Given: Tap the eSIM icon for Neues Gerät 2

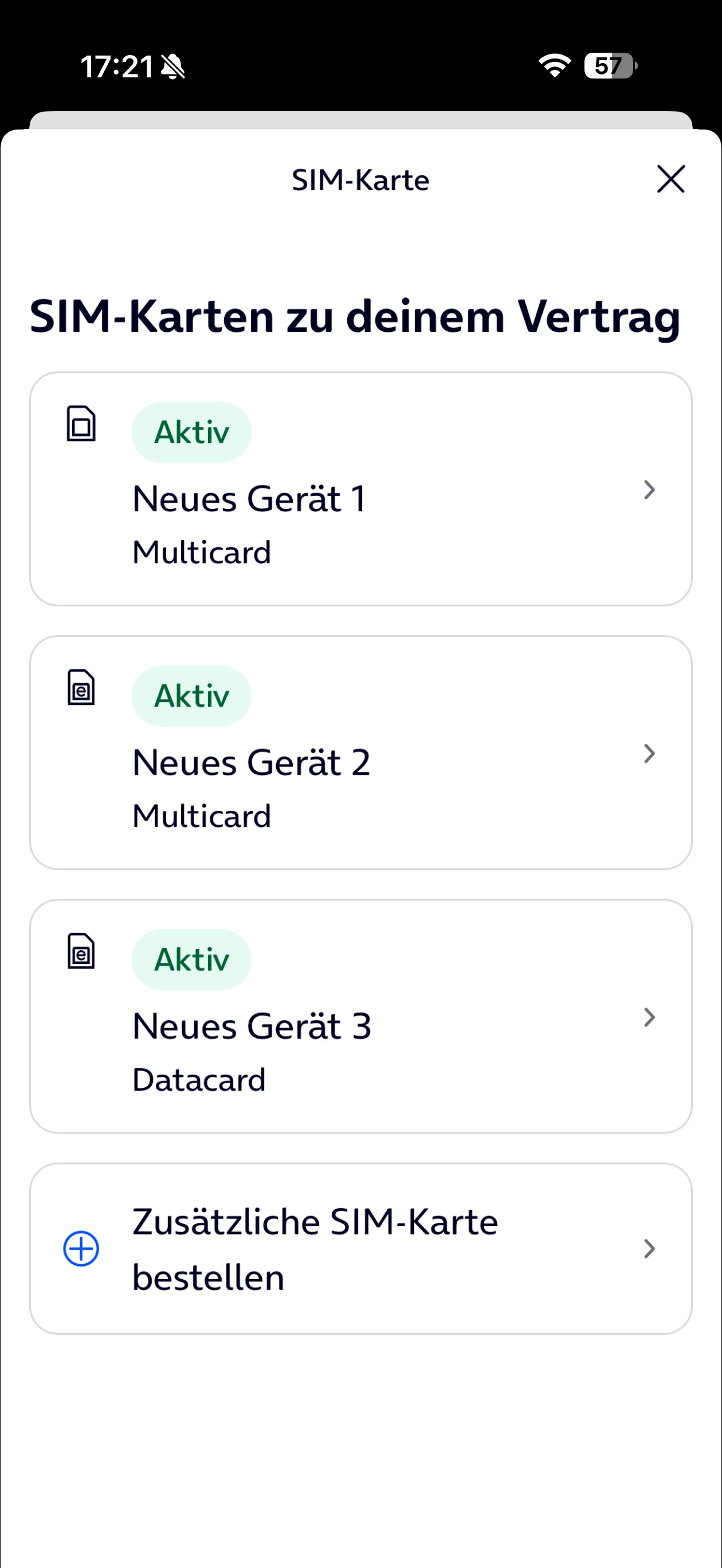Looking at the screenshot, I should [x=81, y=687].
